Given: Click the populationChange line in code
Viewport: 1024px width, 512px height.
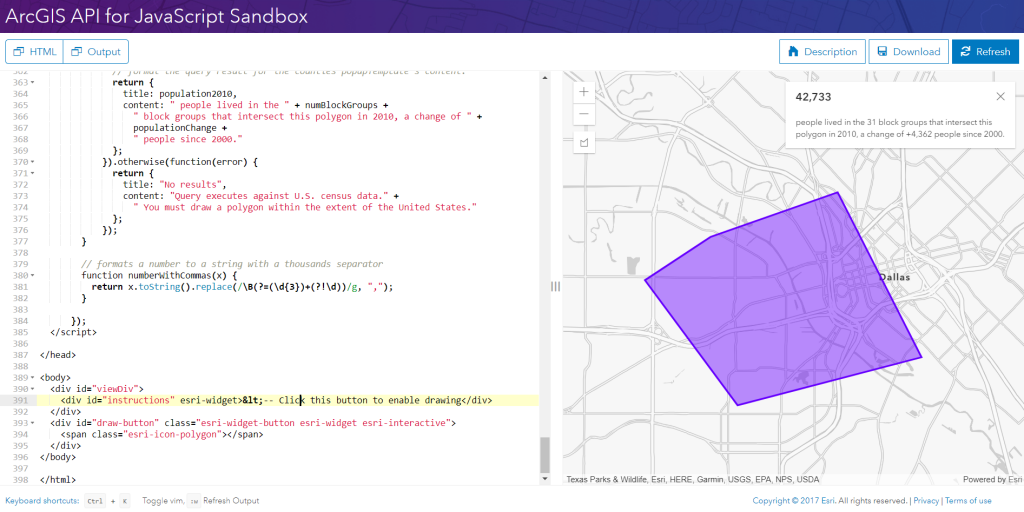Looking at the screenshot, I should pos(180,128).
